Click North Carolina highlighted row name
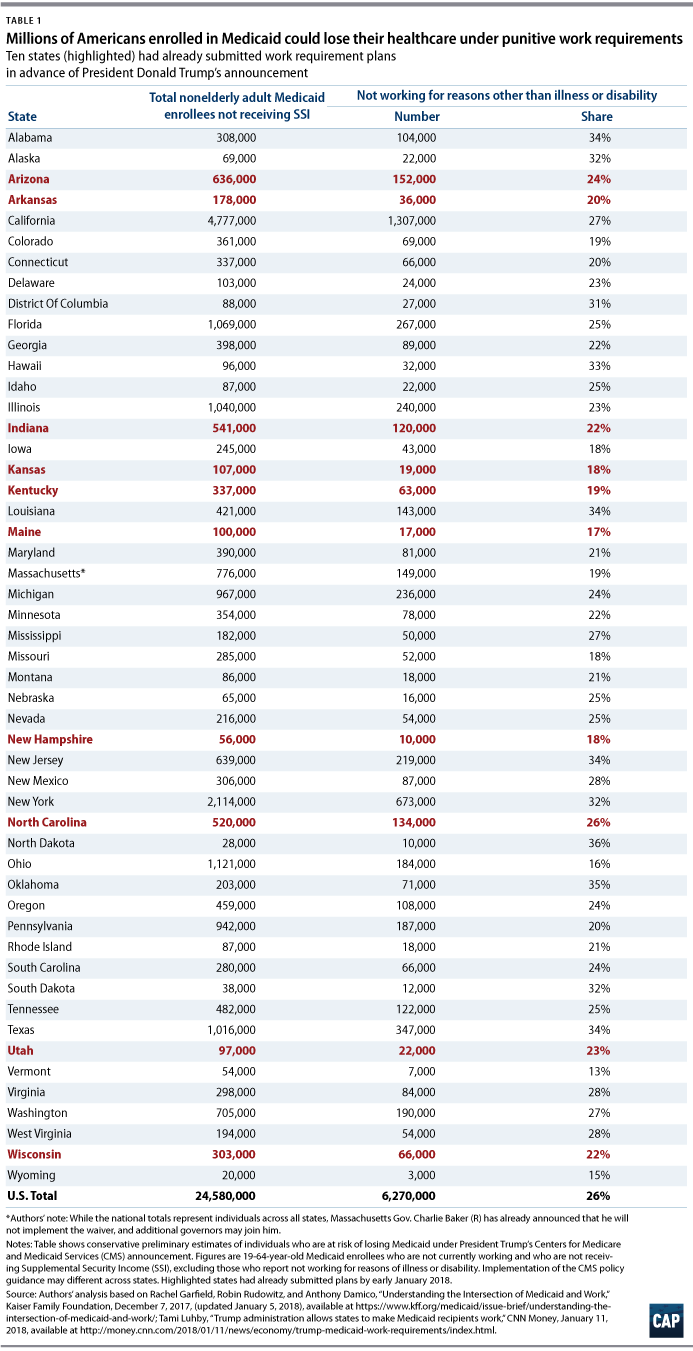This screenshot has height=1351, width=693. [x=47, y=822]
